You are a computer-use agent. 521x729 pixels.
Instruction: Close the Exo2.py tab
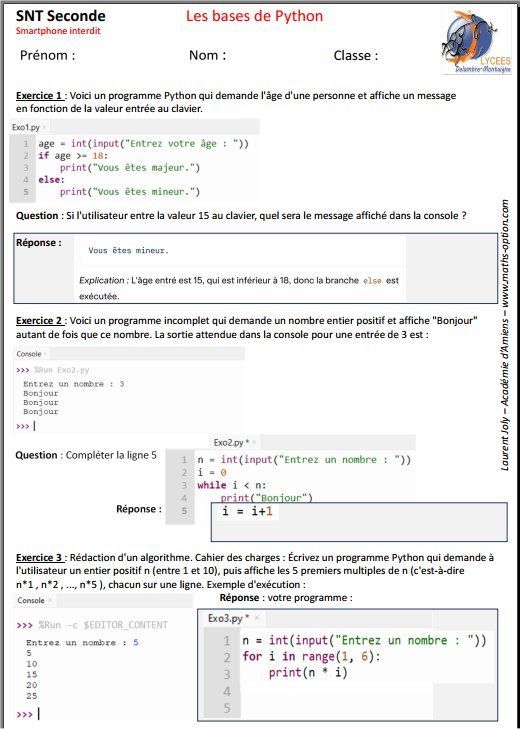click(254, 442)
